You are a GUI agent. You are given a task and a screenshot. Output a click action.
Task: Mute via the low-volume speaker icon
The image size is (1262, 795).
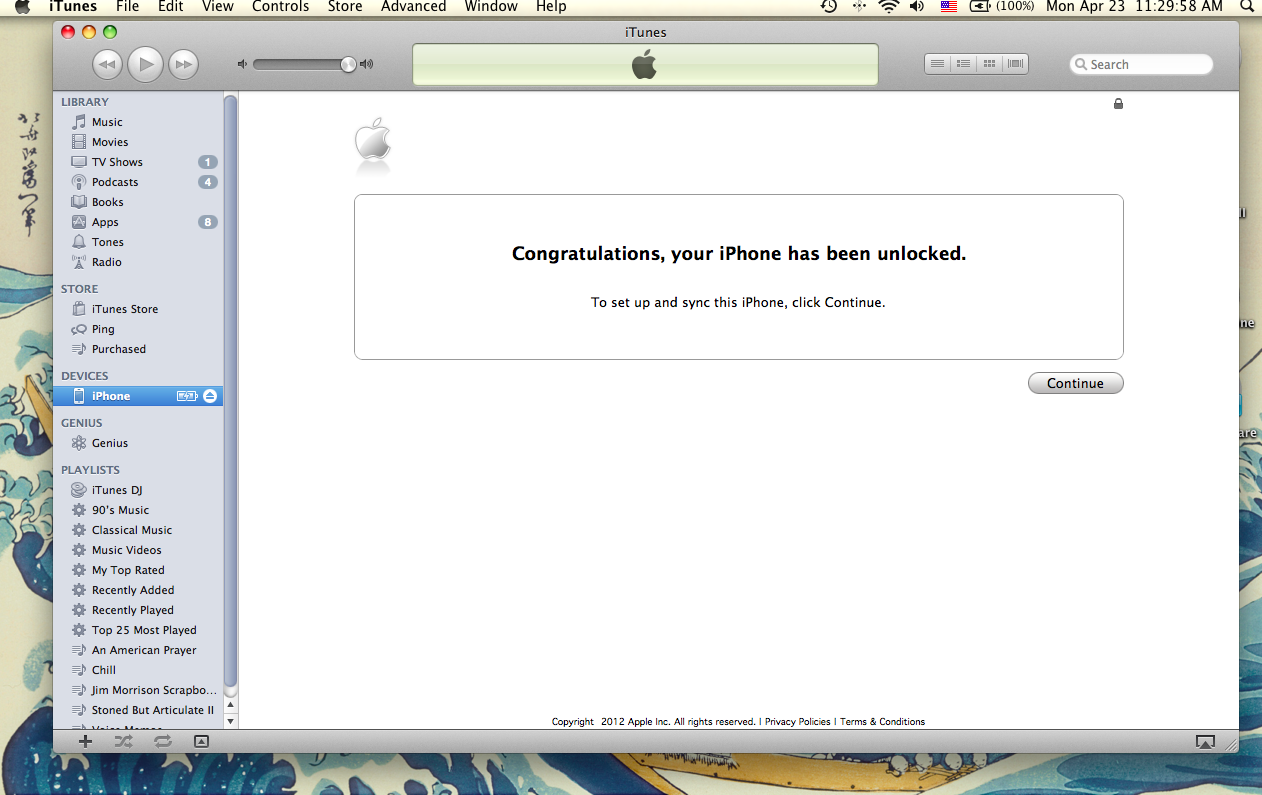[x=241, y=64]
